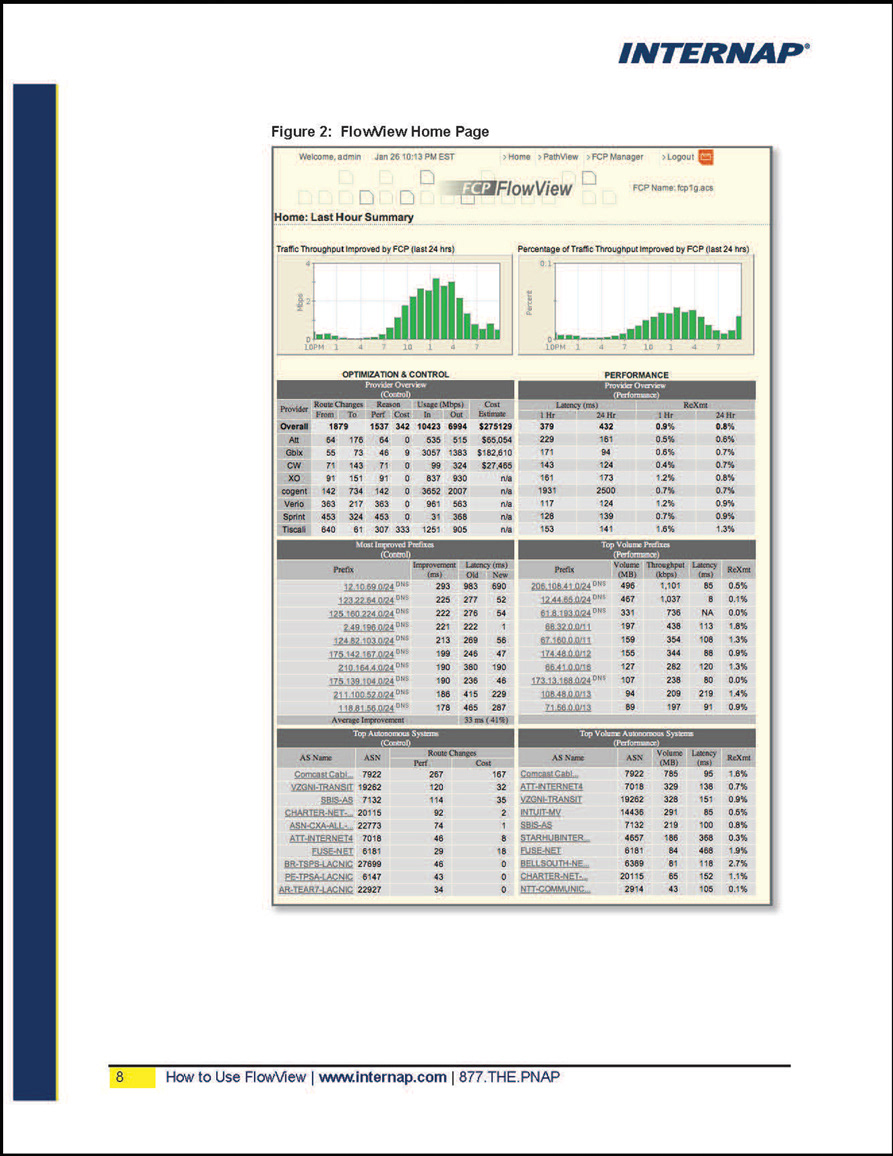
Task: Open prefix 2.49.196.0/24 link
Action: [369, 627]
